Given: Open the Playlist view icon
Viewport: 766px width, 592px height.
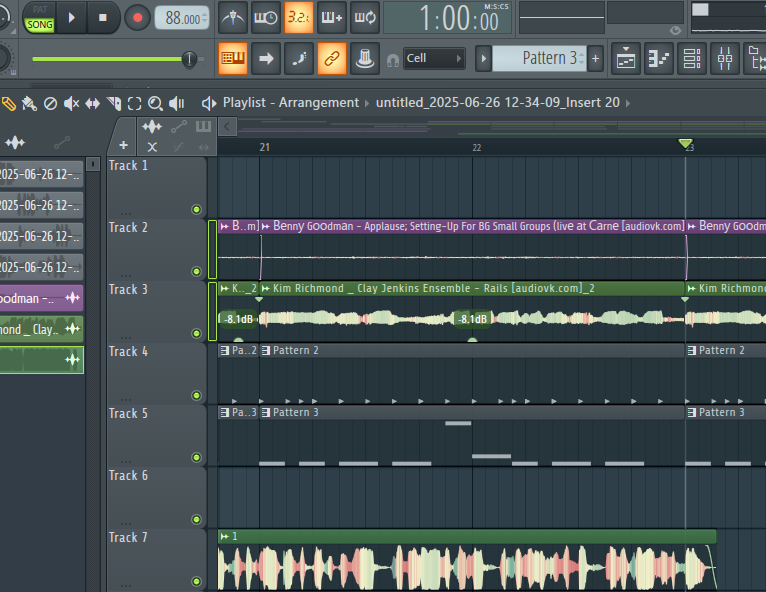Looking at the screenshot, I should click(627, 59).
